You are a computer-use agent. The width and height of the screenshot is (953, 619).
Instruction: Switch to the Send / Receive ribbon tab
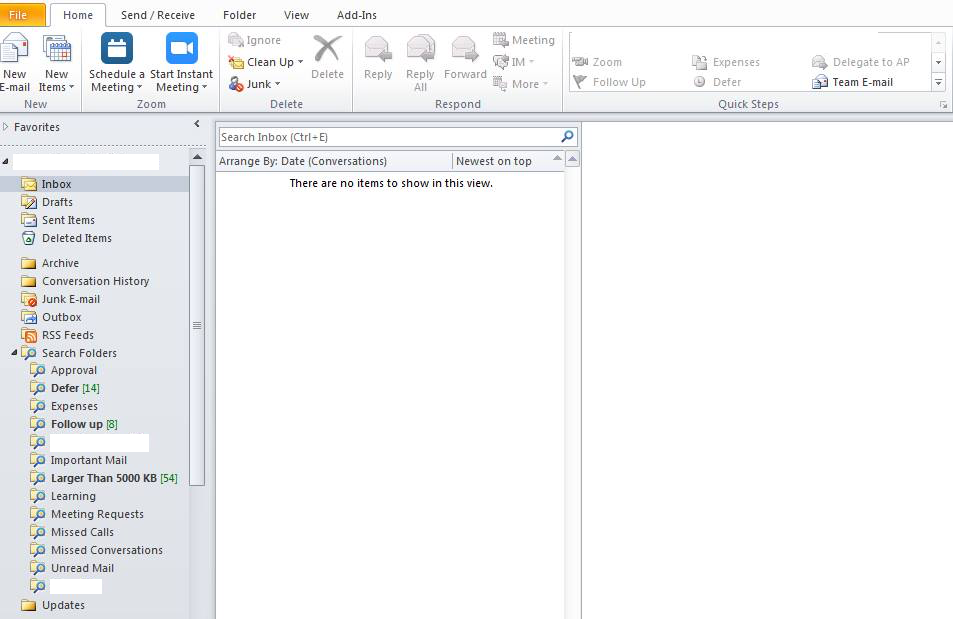158,15
